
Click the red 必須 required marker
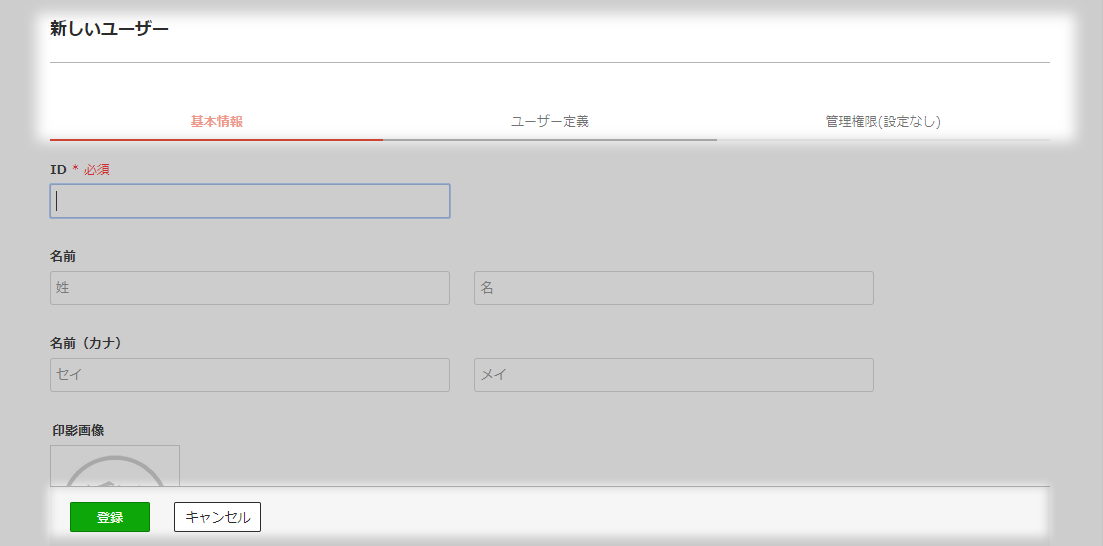coord(97,170)
